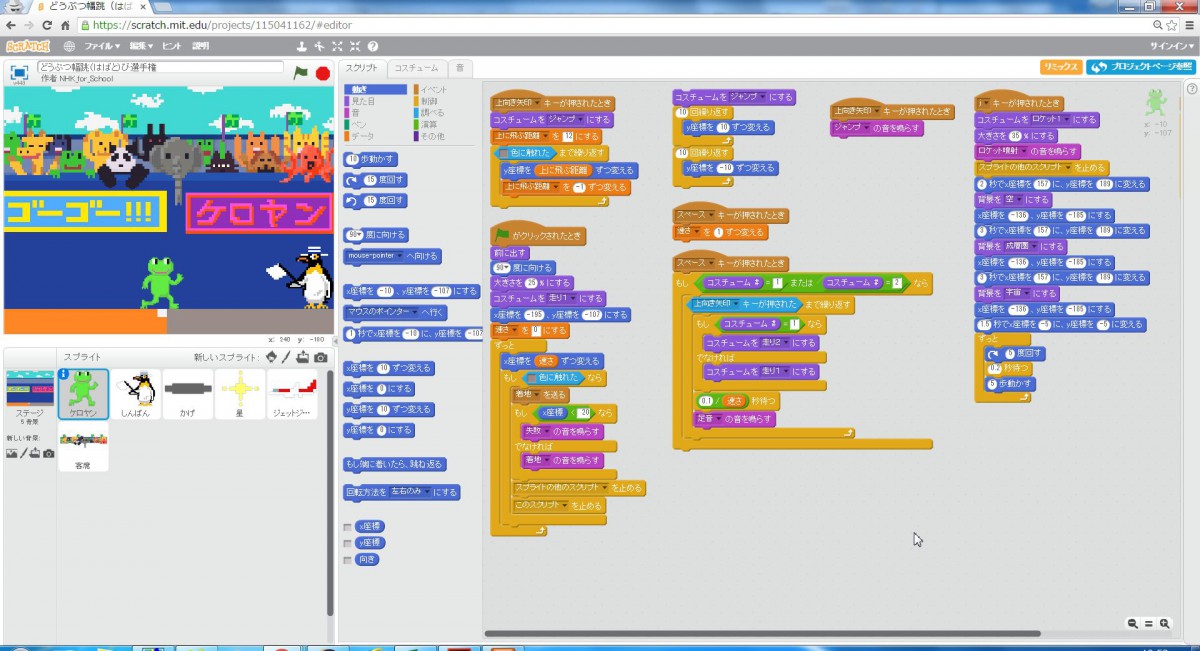1200x651 pixels.
Task: Switch to 音 tab
Action: (460, 68)
